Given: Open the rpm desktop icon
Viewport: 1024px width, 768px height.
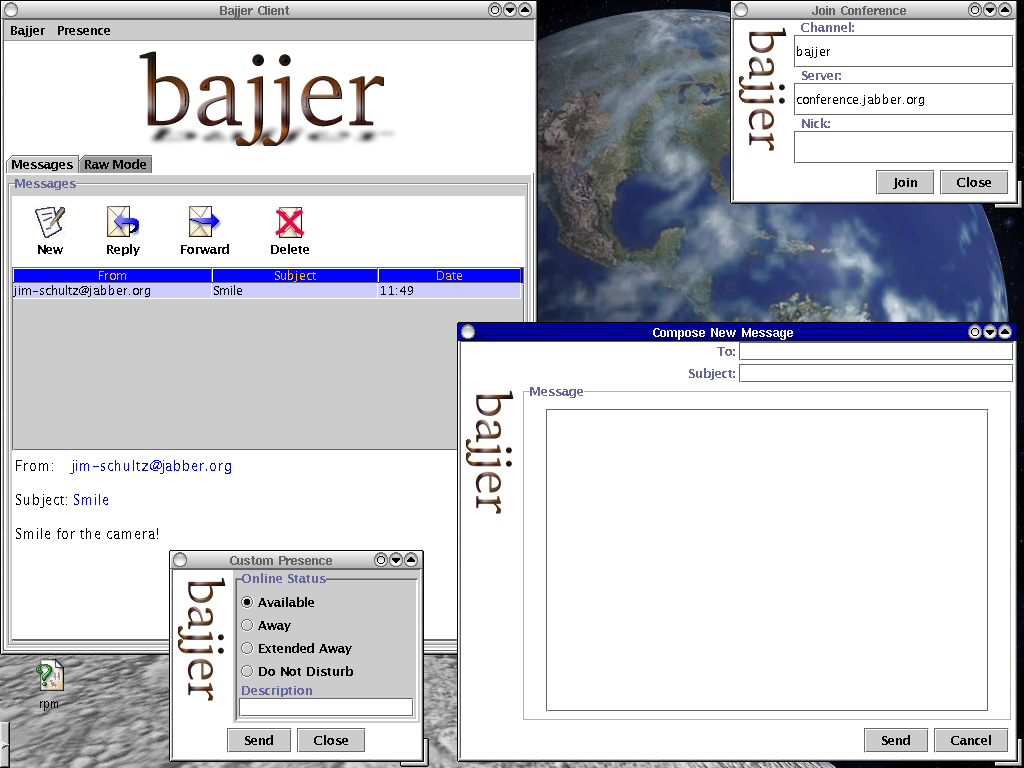Looking at the screenshot, I should click(x=49, y=678).
